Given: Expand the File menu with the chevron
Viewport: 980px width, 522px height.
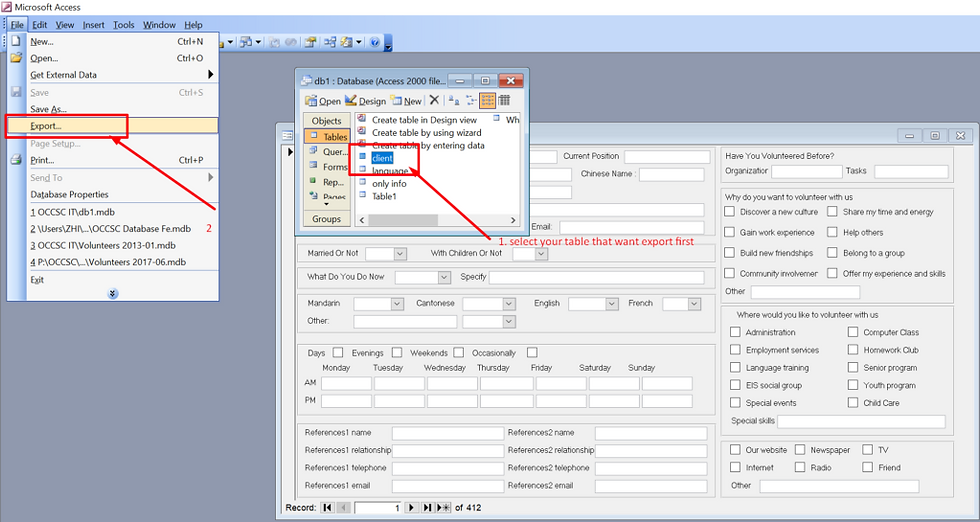Looking at the screenshot, I should click(x=112, y=293).
